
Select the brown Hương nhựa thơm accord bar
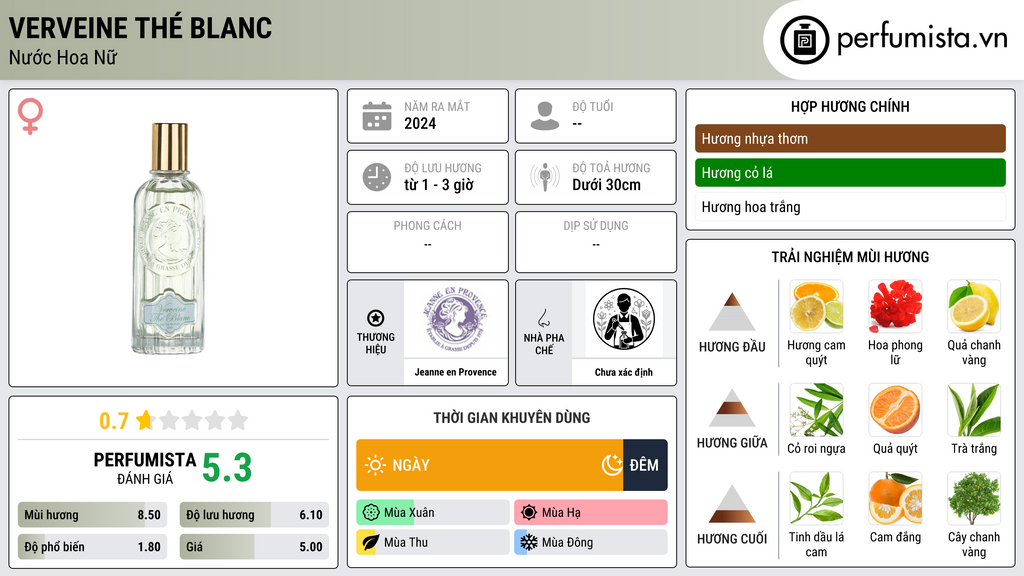[x=850, y=138]
